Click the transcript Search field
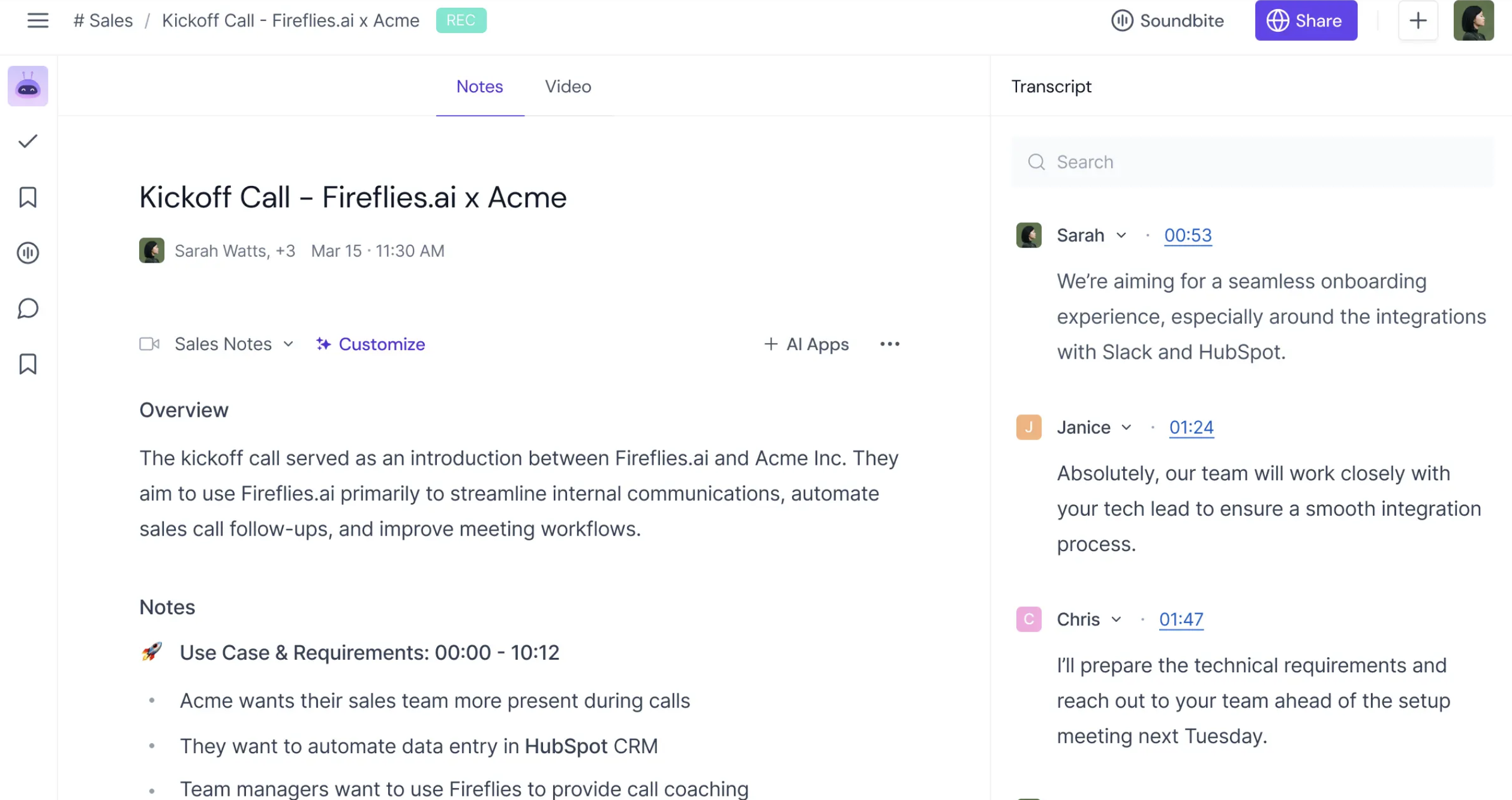The width and height of the screenshot is (1512, 800). coord(1253,162)
